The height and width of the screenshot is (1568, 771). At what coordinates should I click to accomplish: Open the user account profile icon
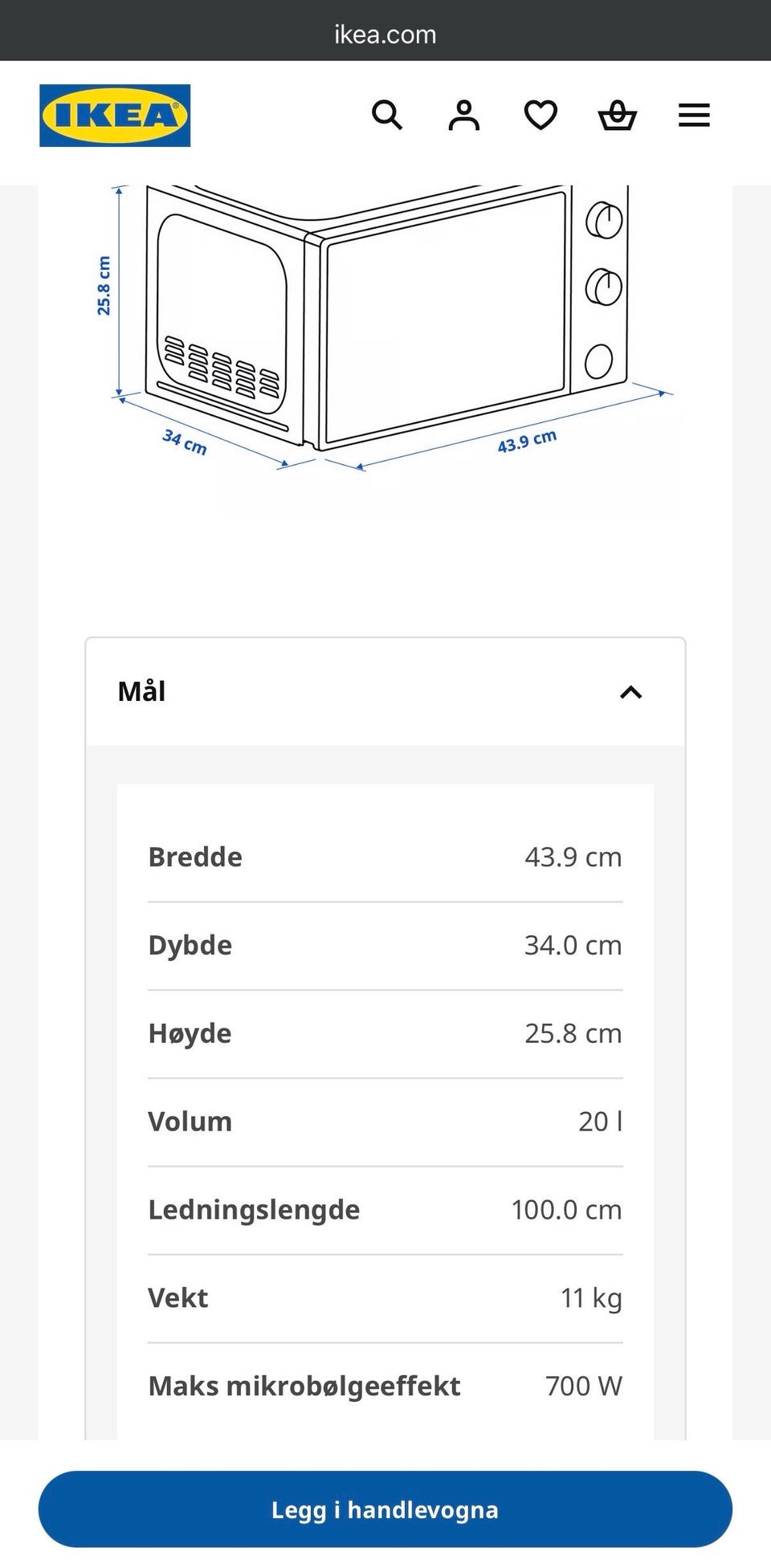463,116
